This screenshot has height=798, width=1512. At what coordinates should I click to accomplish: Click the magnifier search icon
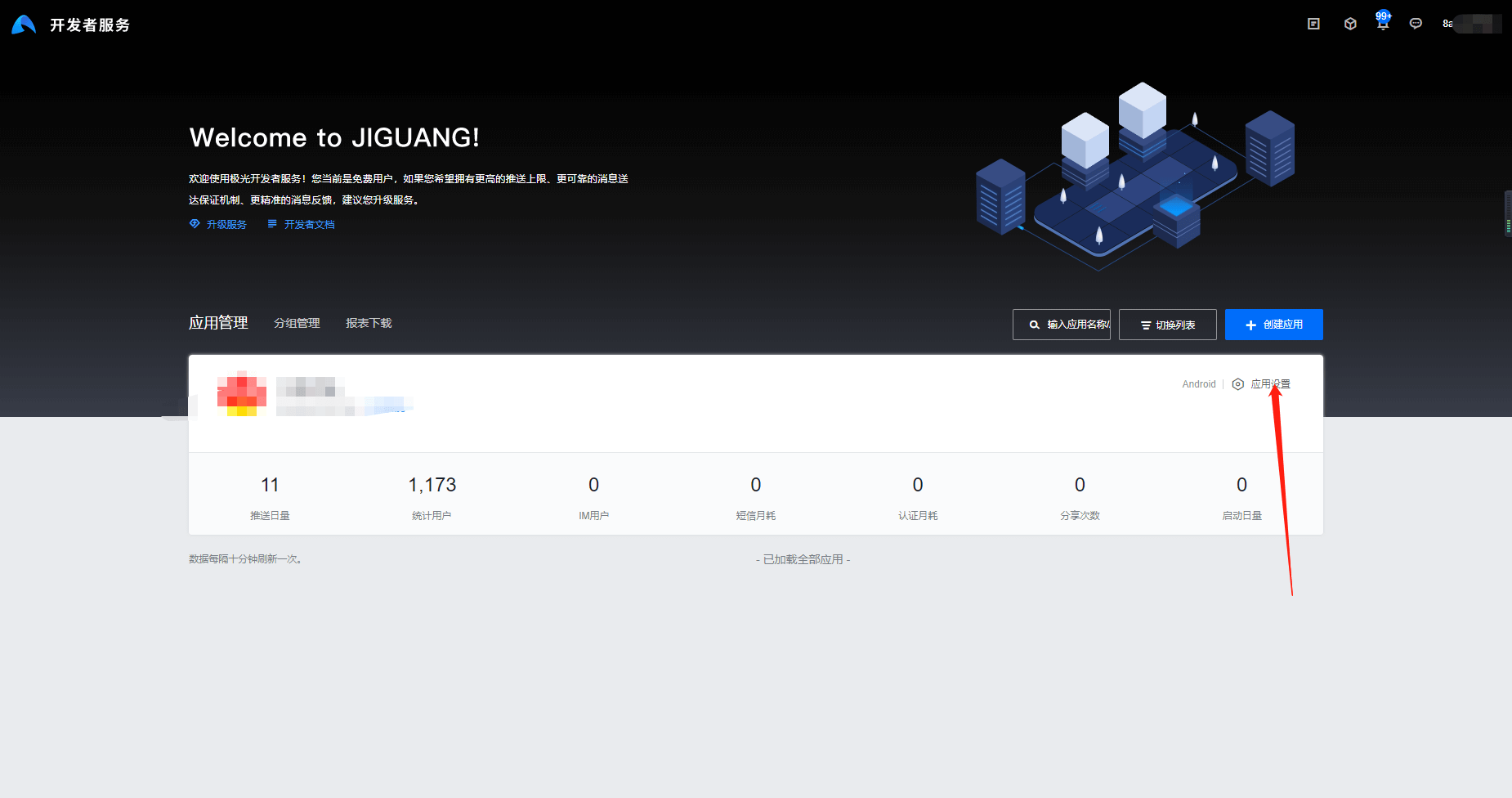coord(1035,325)
